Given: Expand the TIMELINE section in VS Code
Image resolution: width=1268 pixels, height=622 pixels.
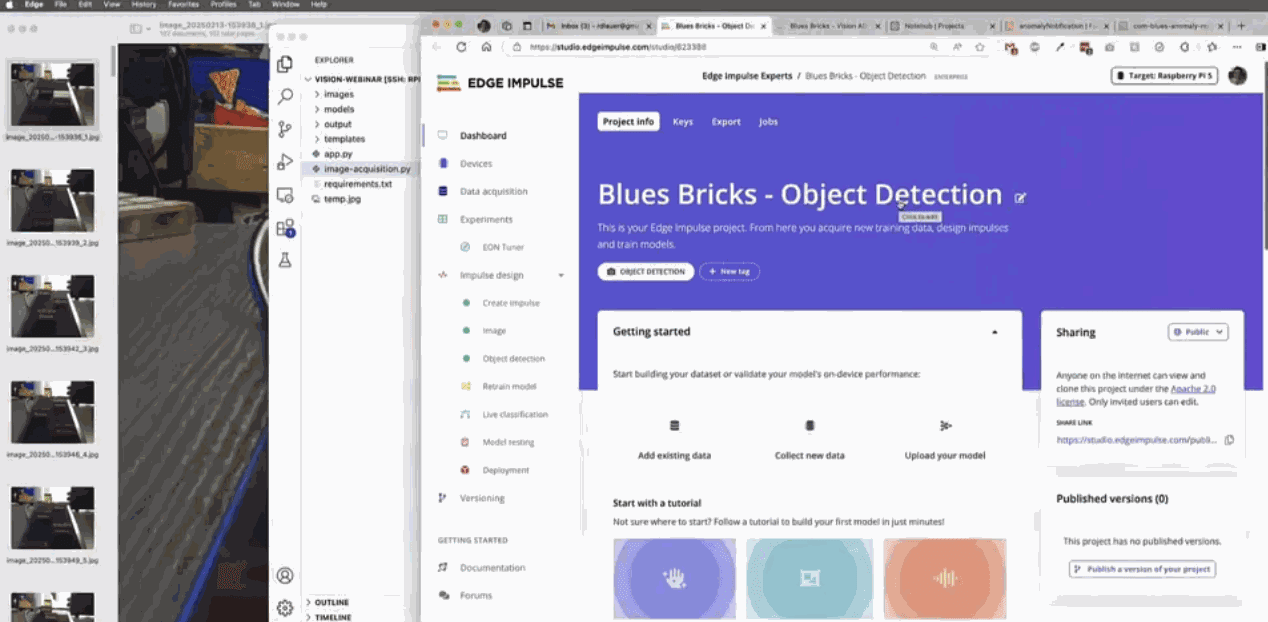Looking at the screenshot, I should point(308,617).
